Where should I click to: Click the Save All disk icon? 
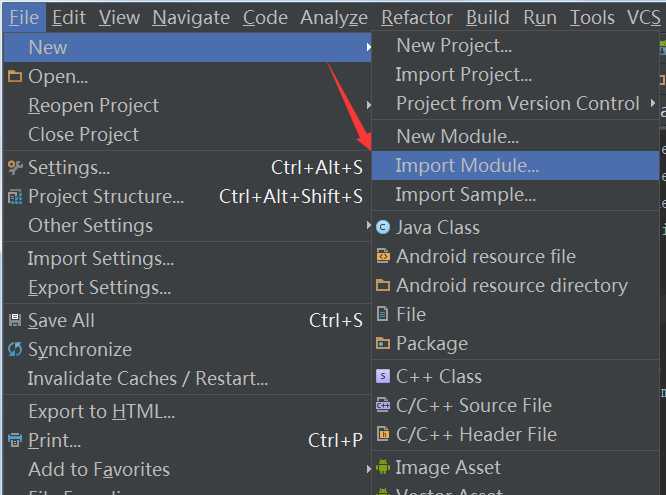[x=14, y=321]
